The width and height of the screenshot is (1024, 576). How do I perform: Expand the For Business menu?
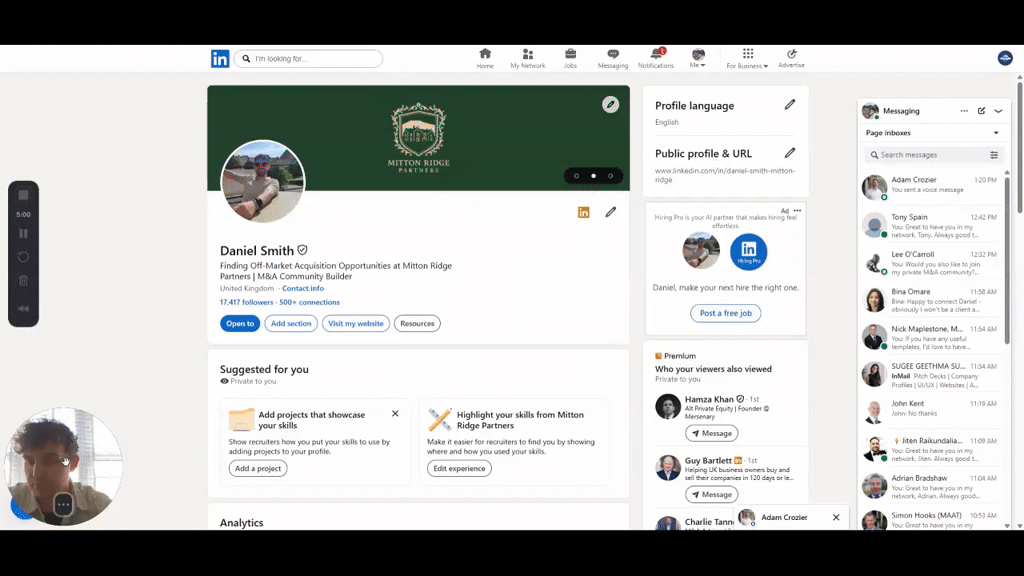coord(747,58)
